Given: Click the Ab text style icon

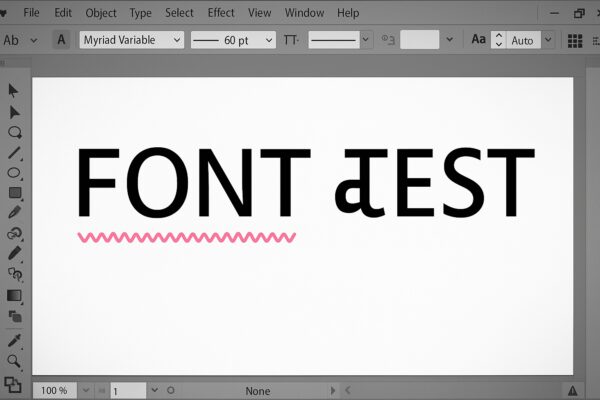Looking at the screenshot, I should [11, 40].
